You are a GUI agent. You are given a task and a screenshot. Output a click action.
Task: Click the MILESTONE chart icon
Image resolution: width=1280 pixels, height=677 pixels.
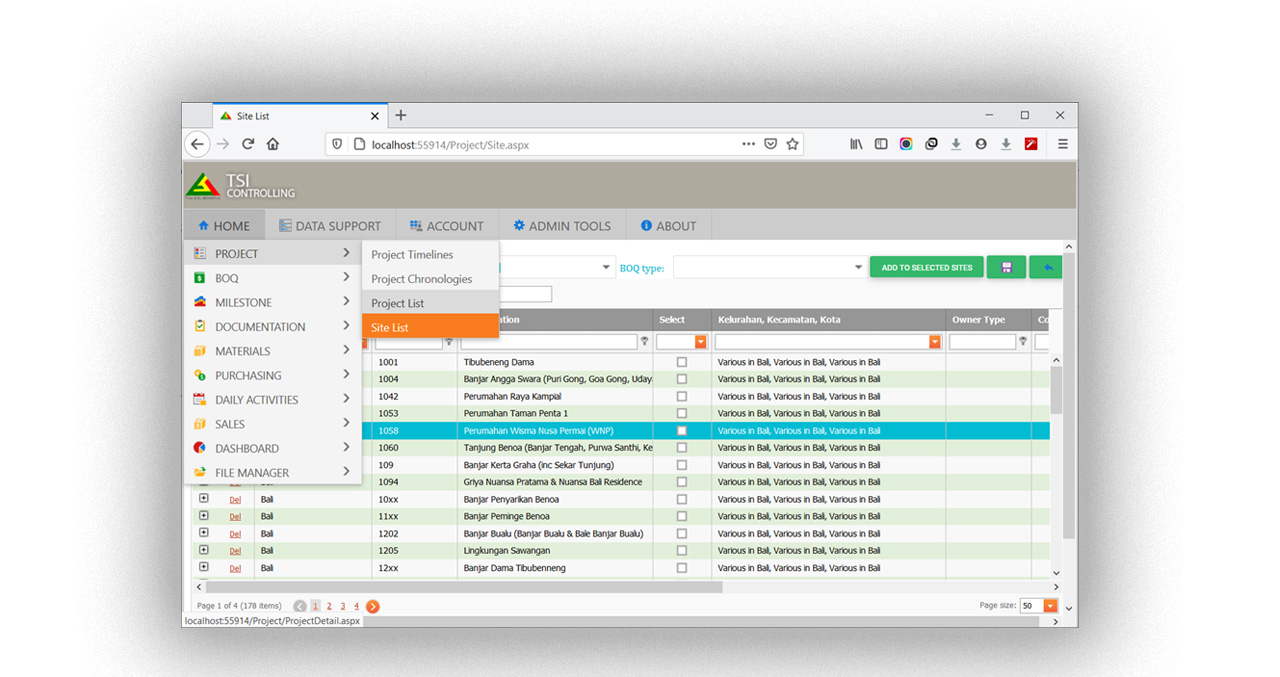(200, 302)
